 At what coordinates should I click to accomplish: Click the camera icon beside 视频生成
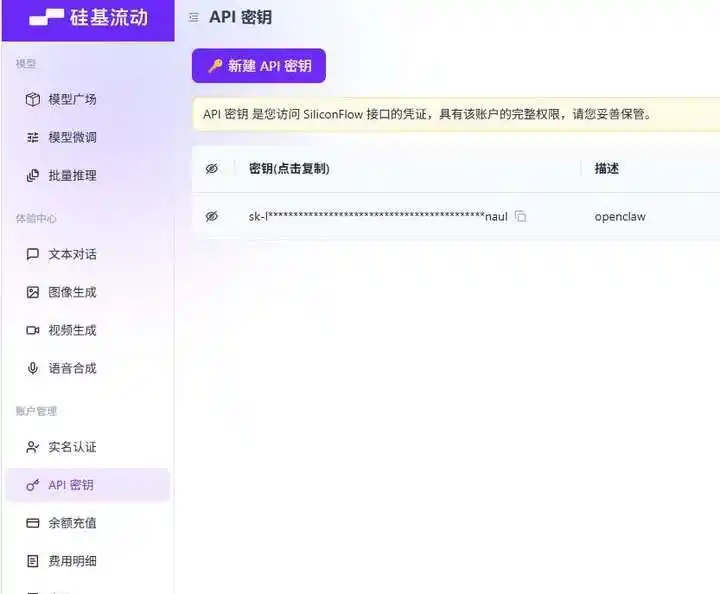pyautogui.click(x=33, y=331)
